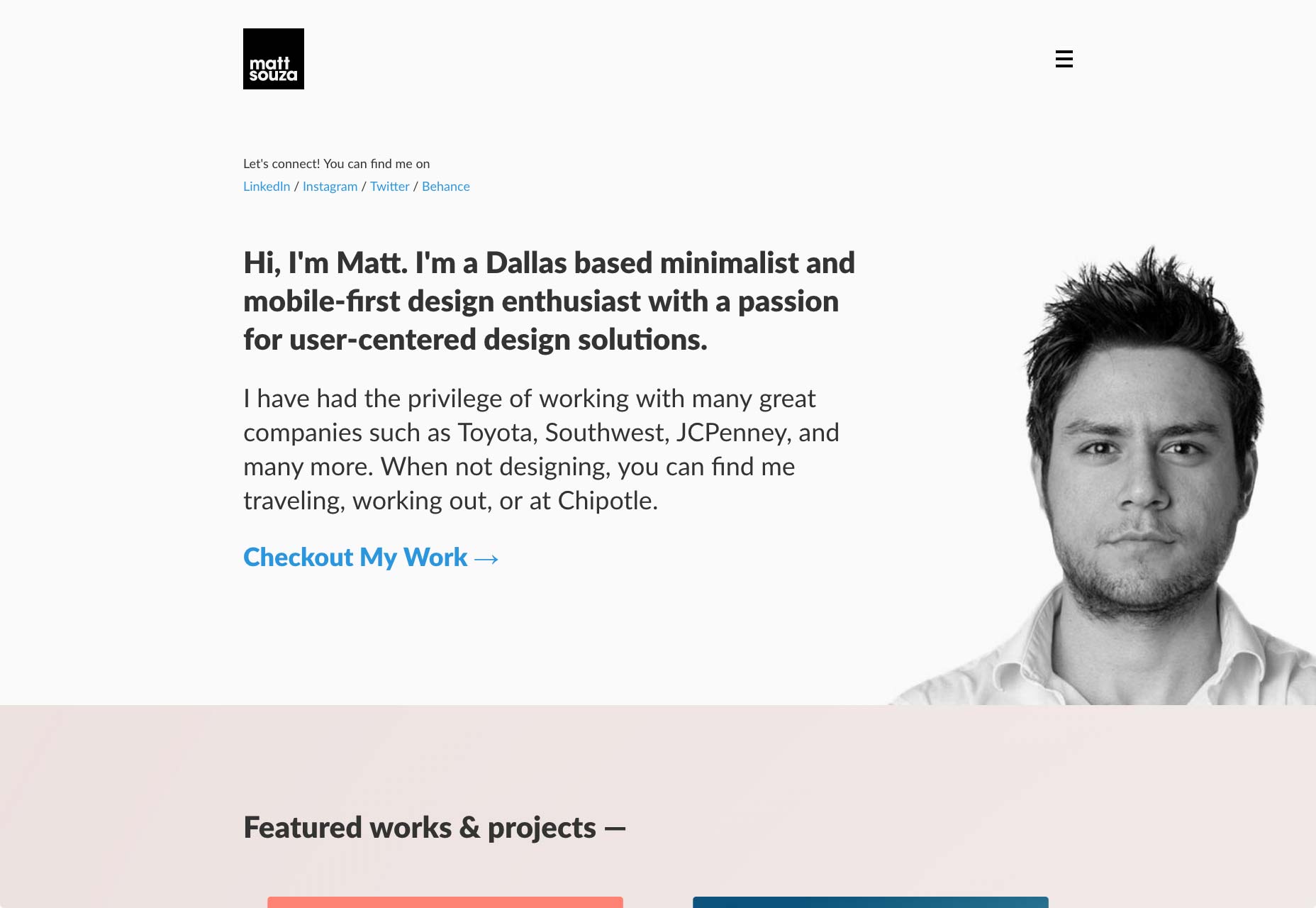Click the dash after the Featured works heading
This screenshot has height=908, width=1316.
coord(615,828)
